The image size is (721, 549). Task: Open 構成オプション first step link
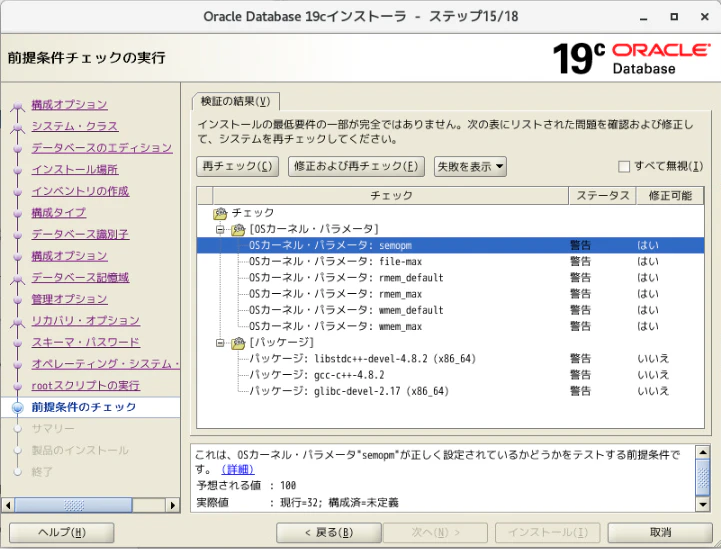point(69,105)
